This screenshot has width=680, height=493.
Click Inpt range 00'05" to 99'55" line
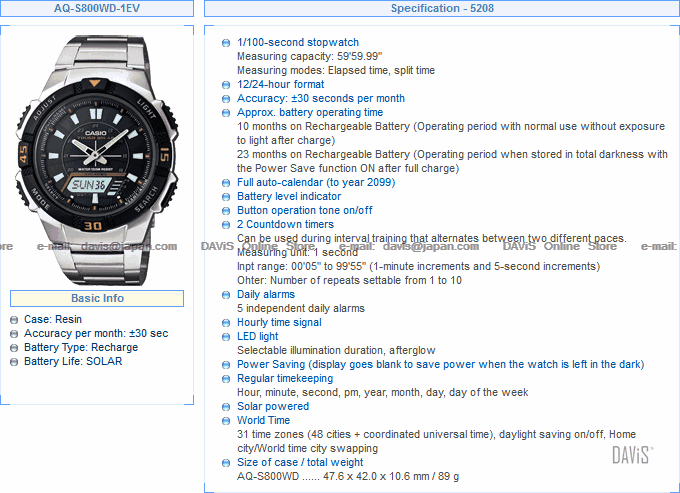[x=418, y=266]
